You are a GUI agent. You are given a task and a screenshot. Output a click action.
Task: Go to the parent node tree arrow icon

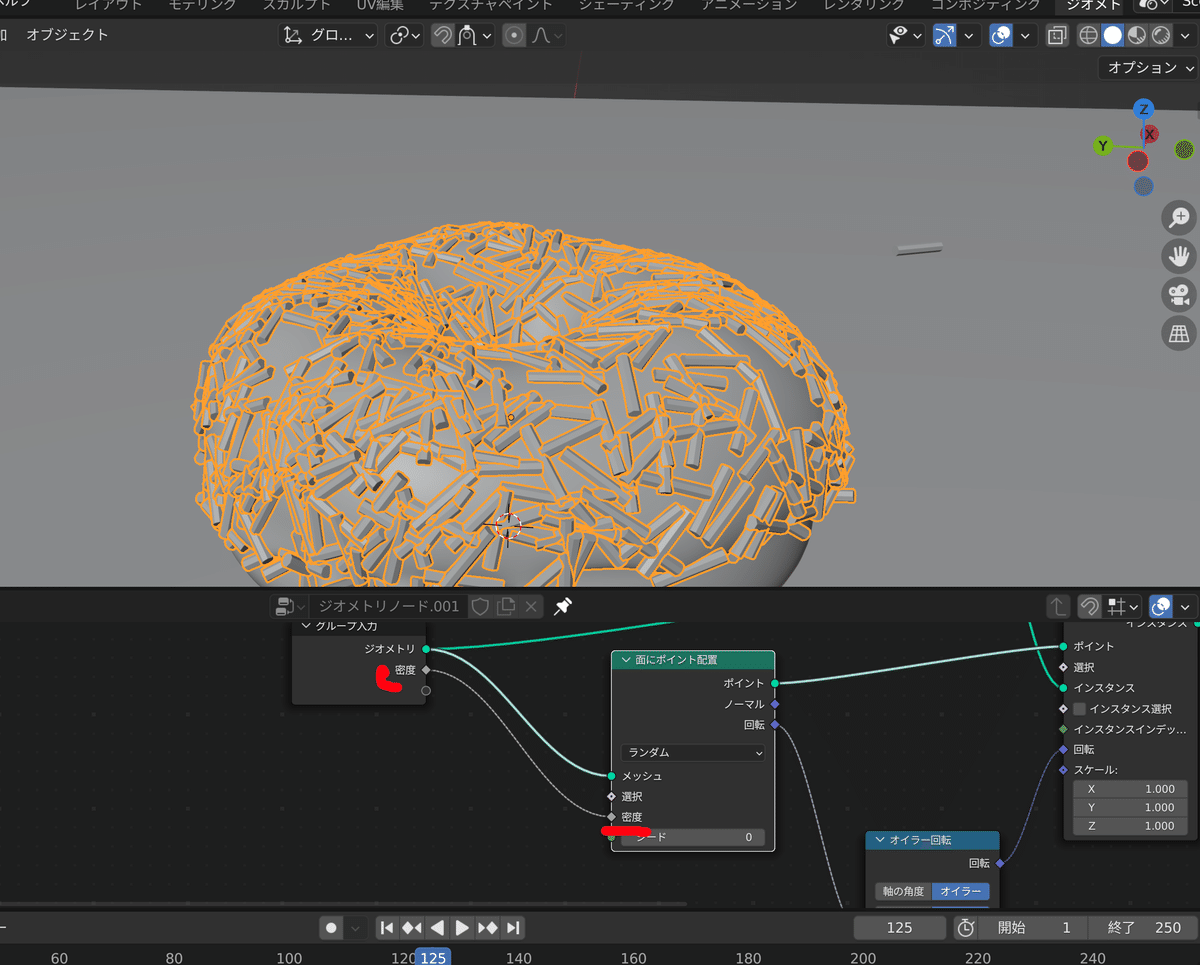point(1058,607)
